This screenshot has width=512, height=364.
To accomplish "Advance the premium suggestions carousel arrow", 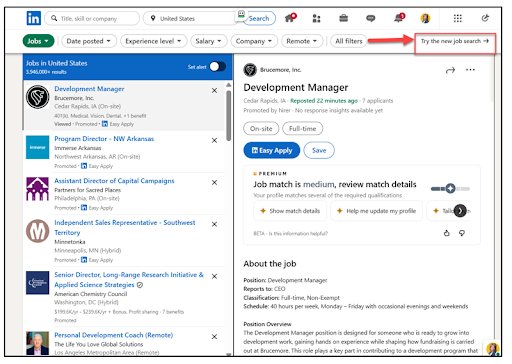I will (460, 211).
